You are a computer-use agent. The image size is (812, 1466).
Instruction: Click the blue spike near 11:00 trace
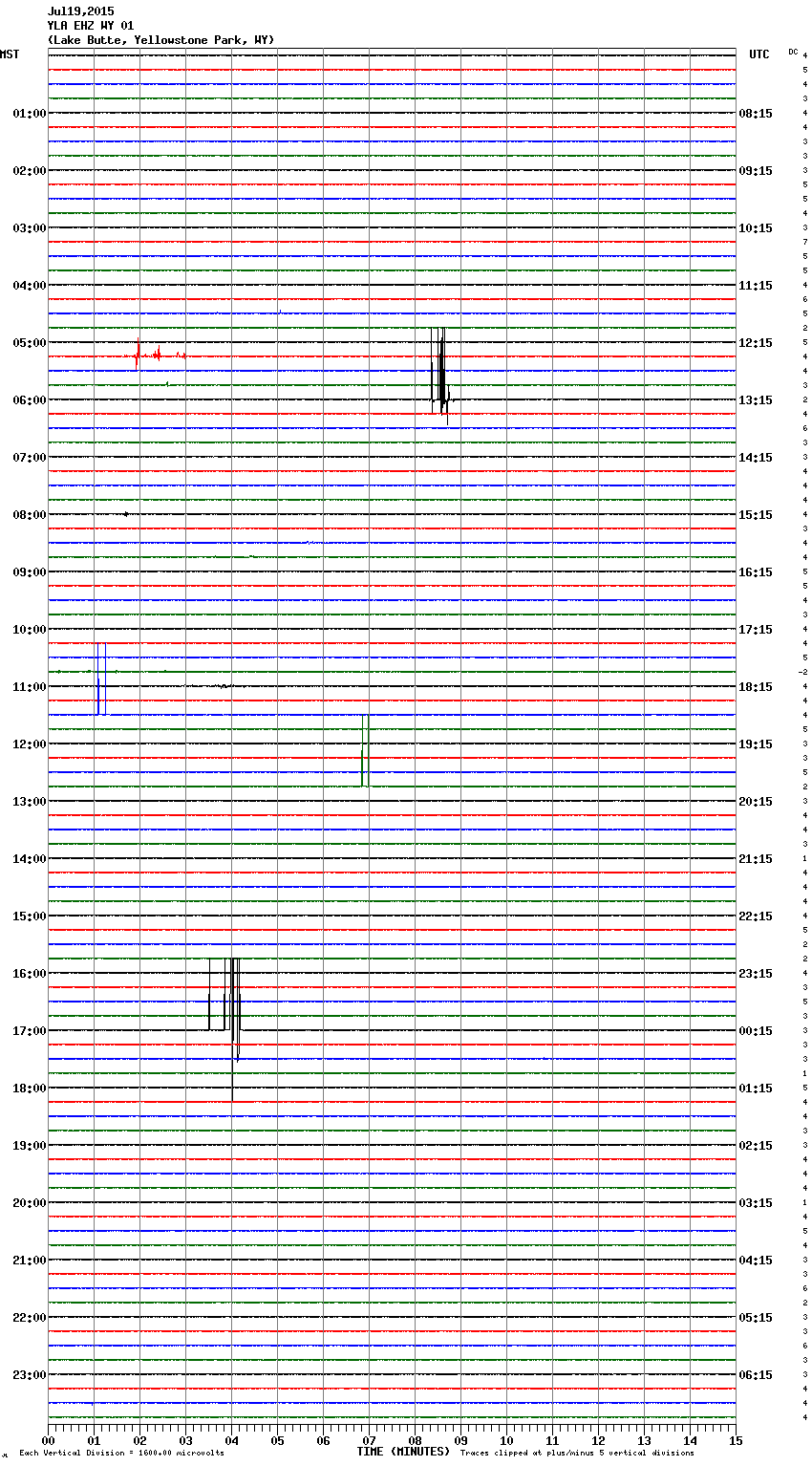pos(100,679)
